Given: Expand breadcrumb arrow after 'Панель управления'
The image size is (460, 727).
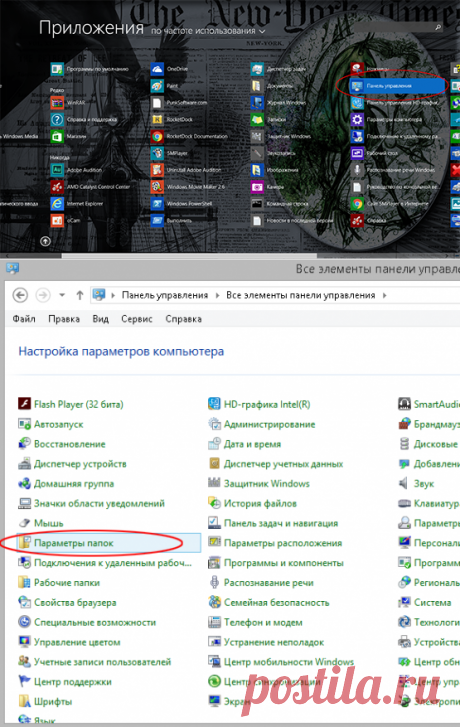Looking at the screenshot, I should (217, 295).
